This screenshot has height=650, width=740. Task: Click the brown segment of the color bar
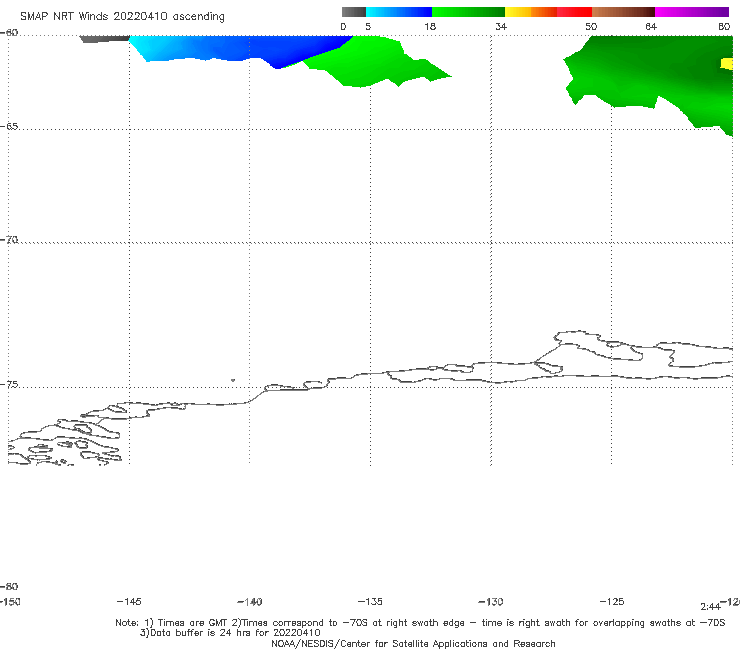click(623, 12)
